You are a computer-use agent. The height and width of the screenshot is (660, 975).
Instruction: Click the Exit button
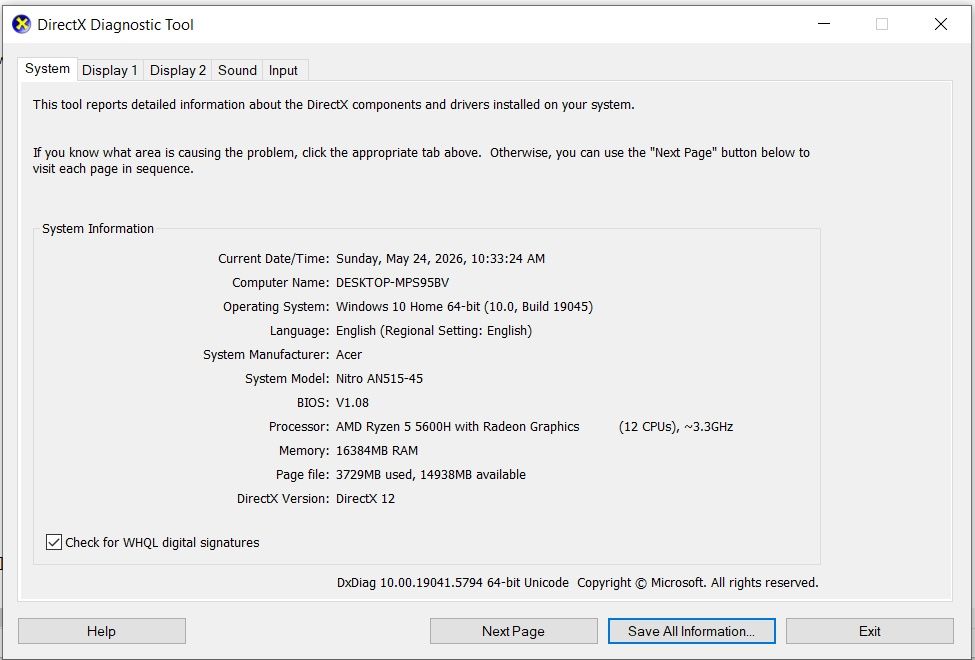click(869, 631)
